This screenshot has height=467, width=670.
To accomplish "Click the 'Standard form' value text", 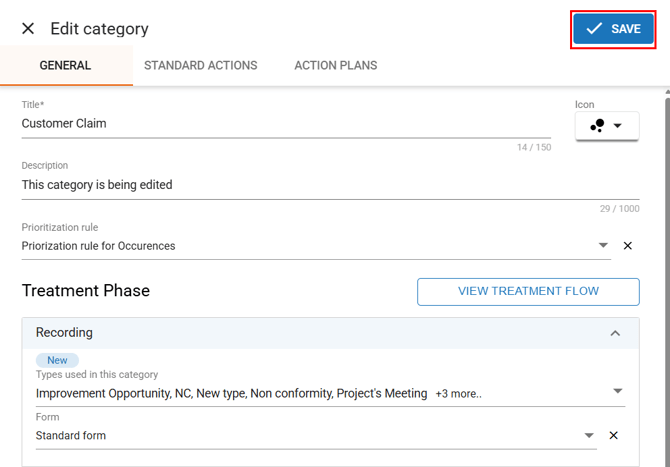I will [x=71, y=436].
